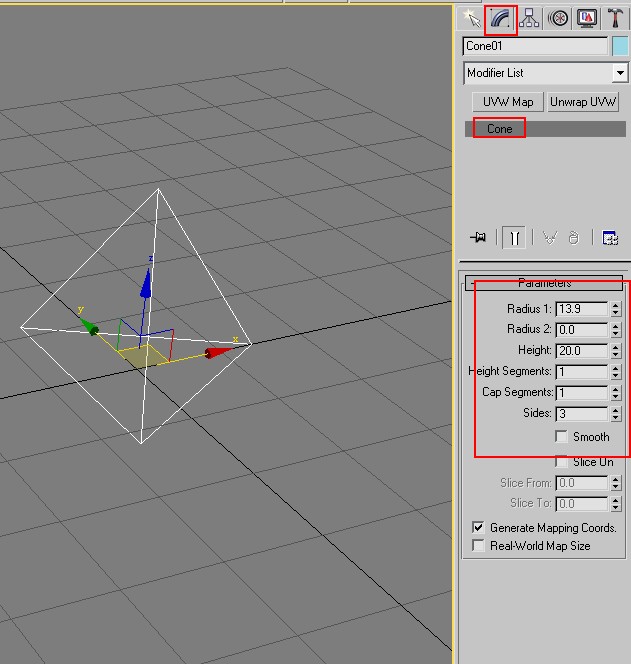Image resolution: width=631 pixels, height=664 pixels.
Task: Open the Hierarchy panel tab
Action: [529, 18]
